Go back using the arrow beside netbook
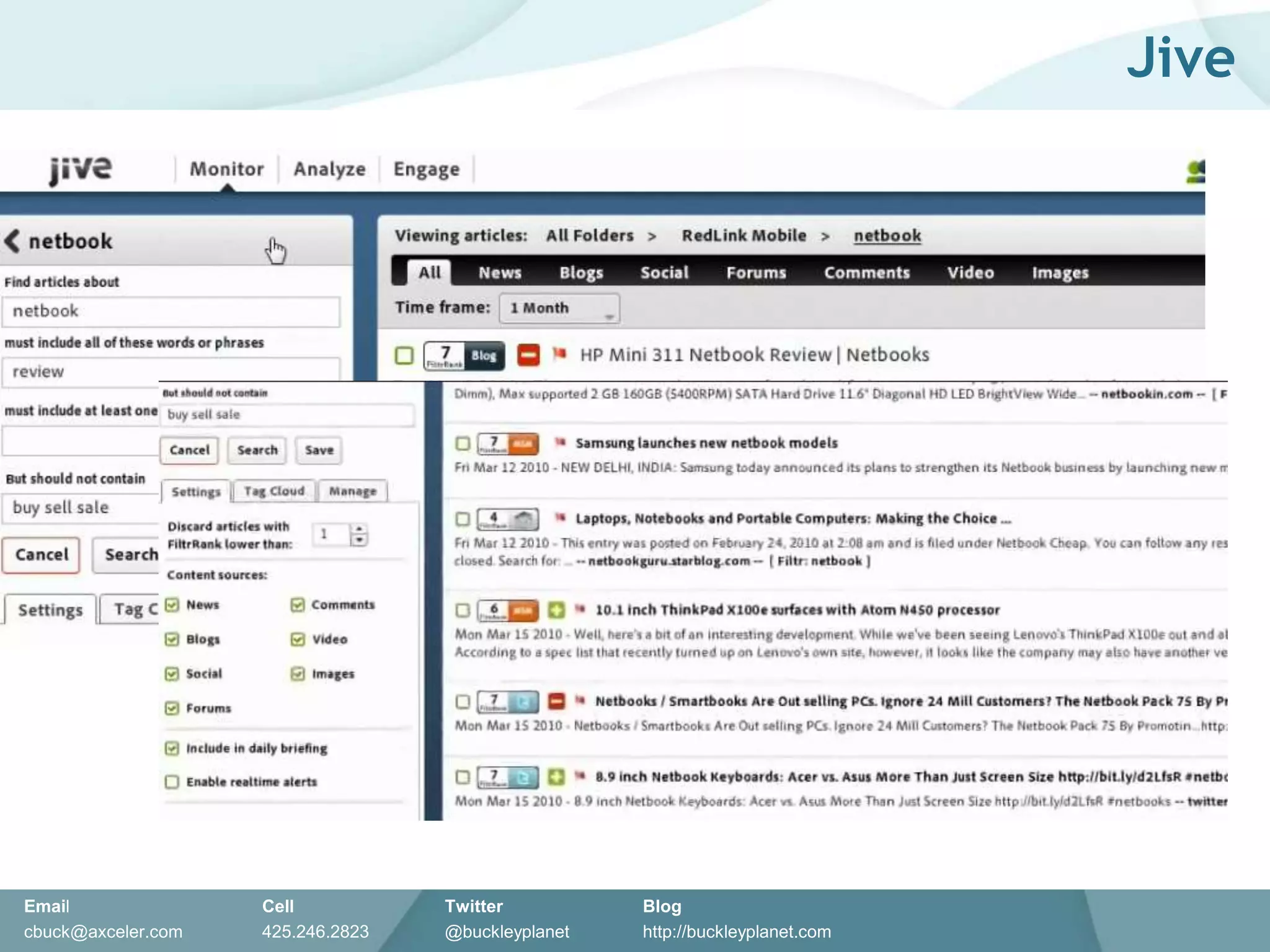This screenshot has height=952, width=1270. point(12,240)
